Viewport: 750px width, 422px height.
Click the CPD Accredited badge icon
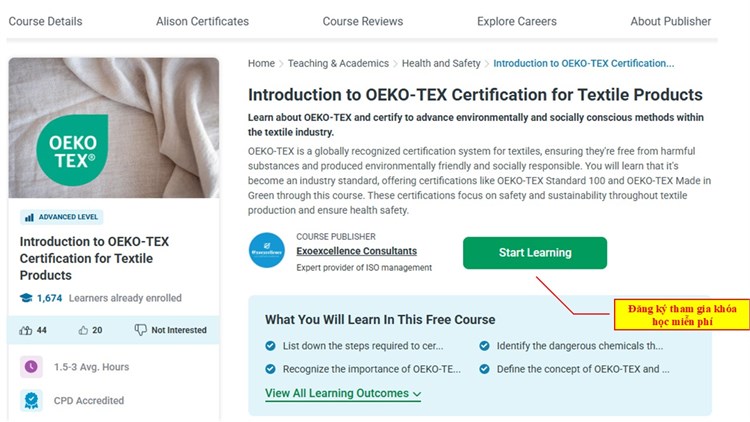pos(31,401)
